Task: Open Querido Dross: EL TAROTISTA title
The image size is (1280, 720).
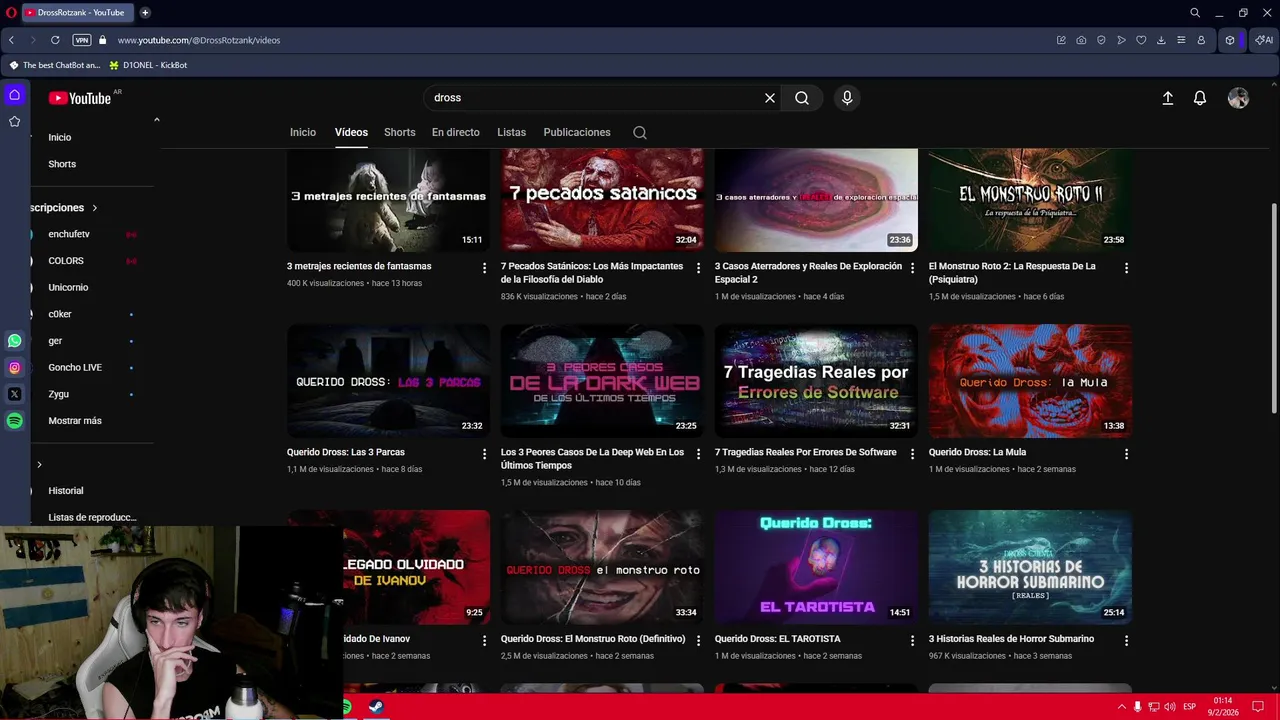Action: pos(777,639)
